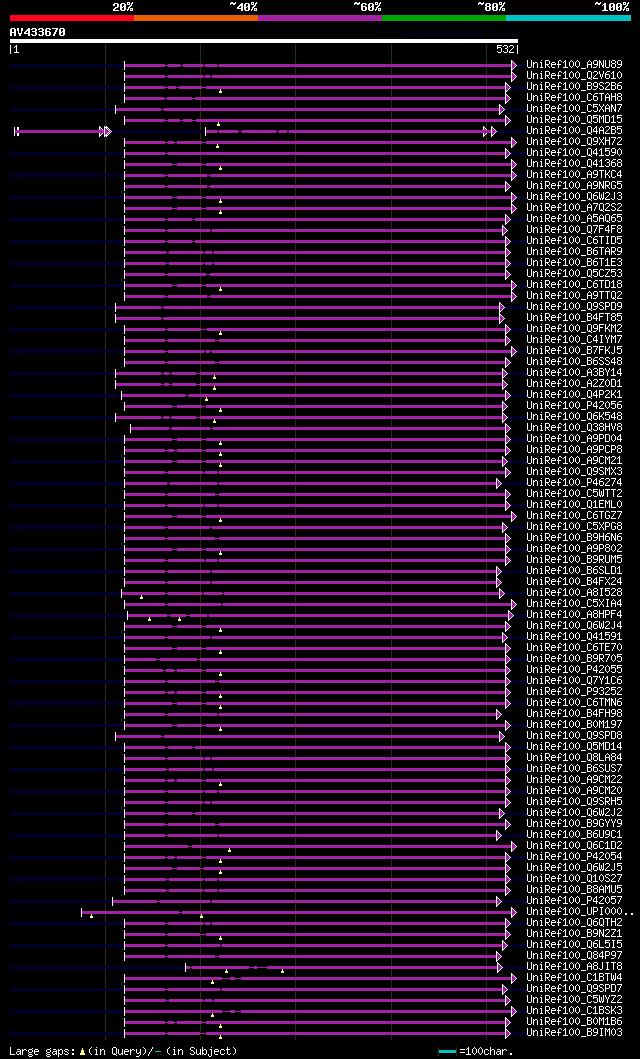Click the label UniRef100_Q84P97
Viewport: 640px width, 1059px height.
point(575,956)
